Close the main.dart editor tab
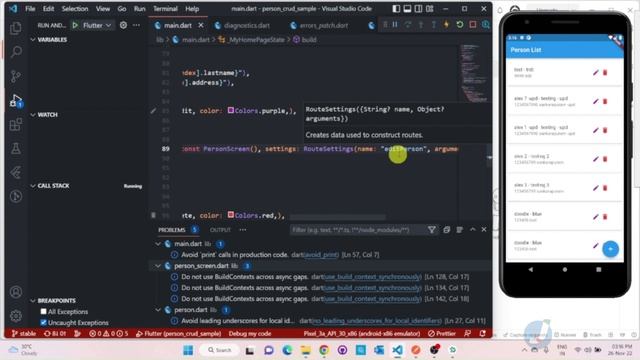 point(201,25)
